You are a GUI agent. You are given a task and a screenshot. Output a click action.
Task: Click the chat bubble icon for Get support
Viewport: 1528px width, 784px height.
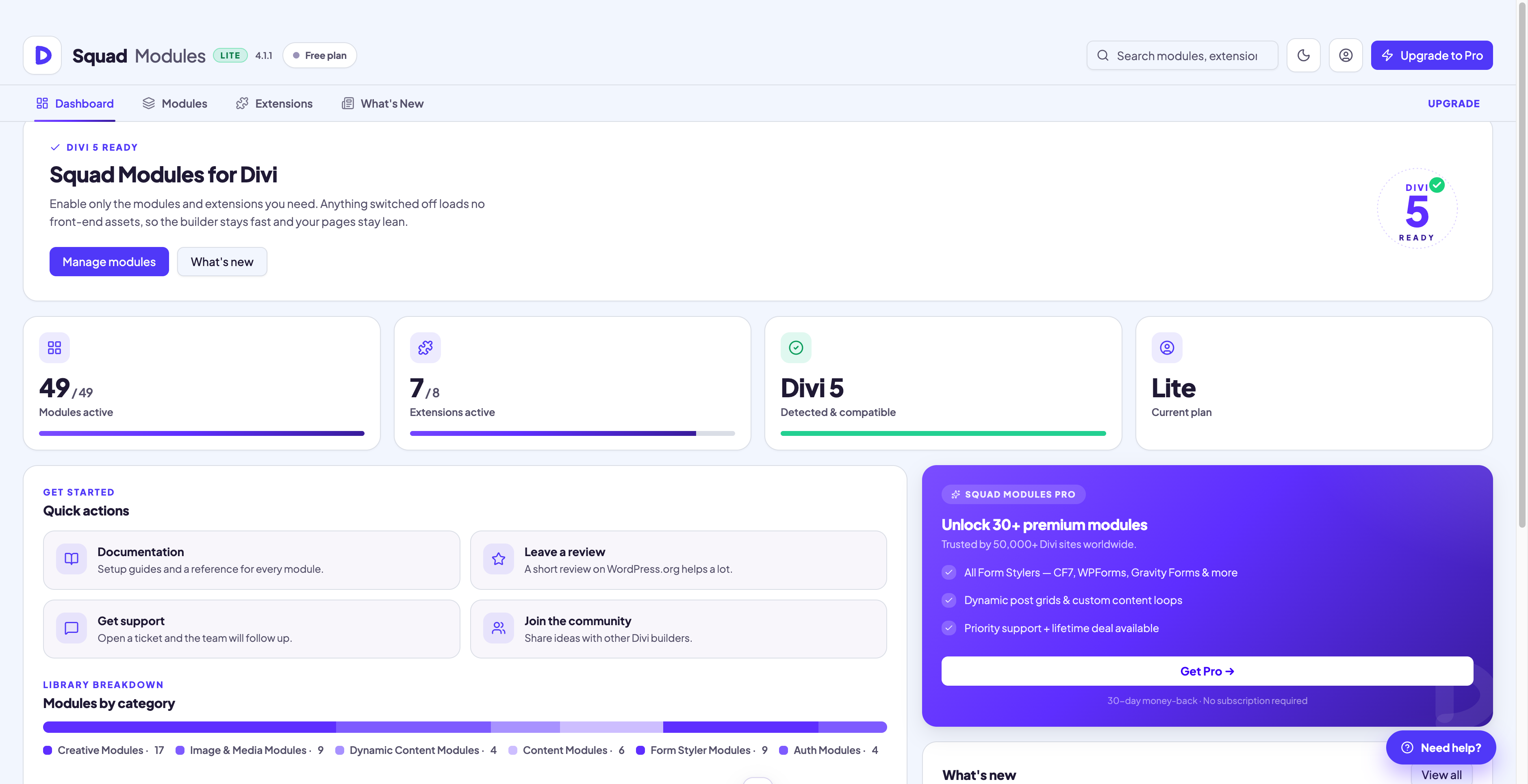pos(71,628)
